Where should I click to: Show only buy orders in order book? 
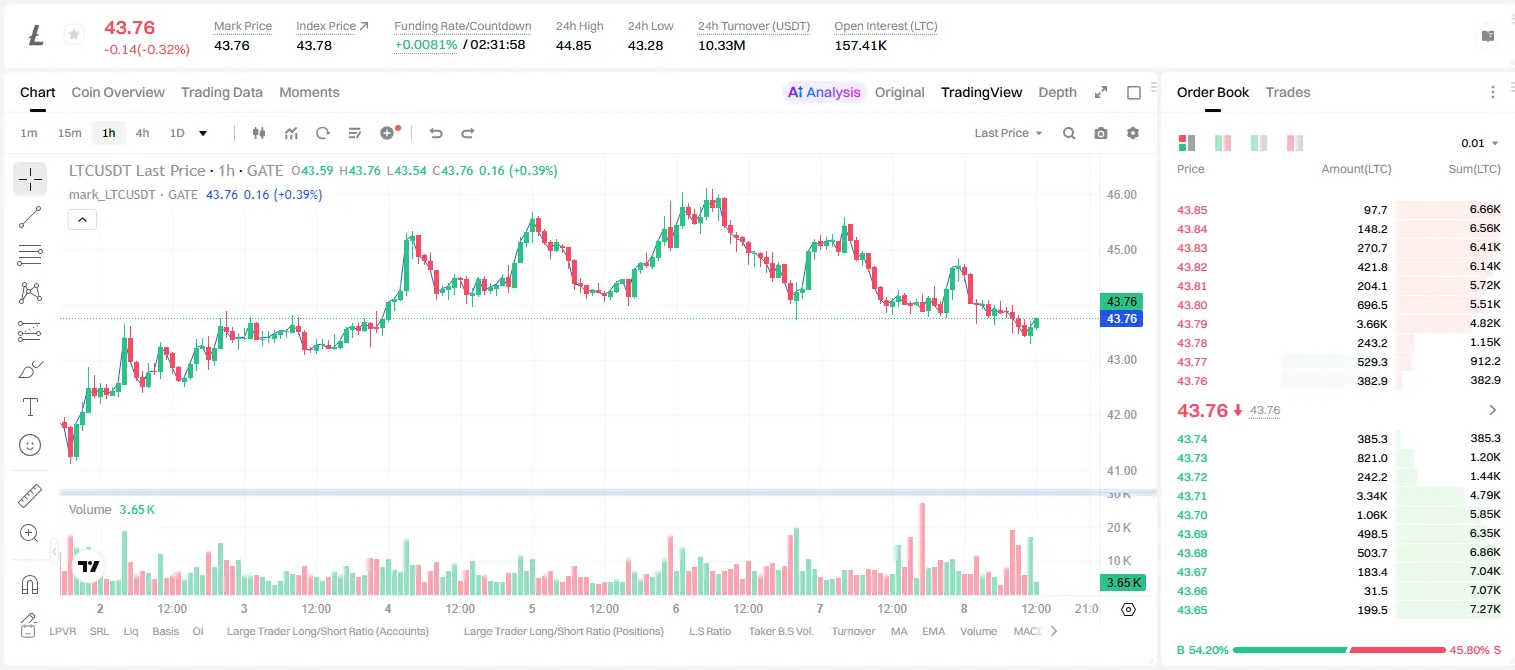(1259, 143)
